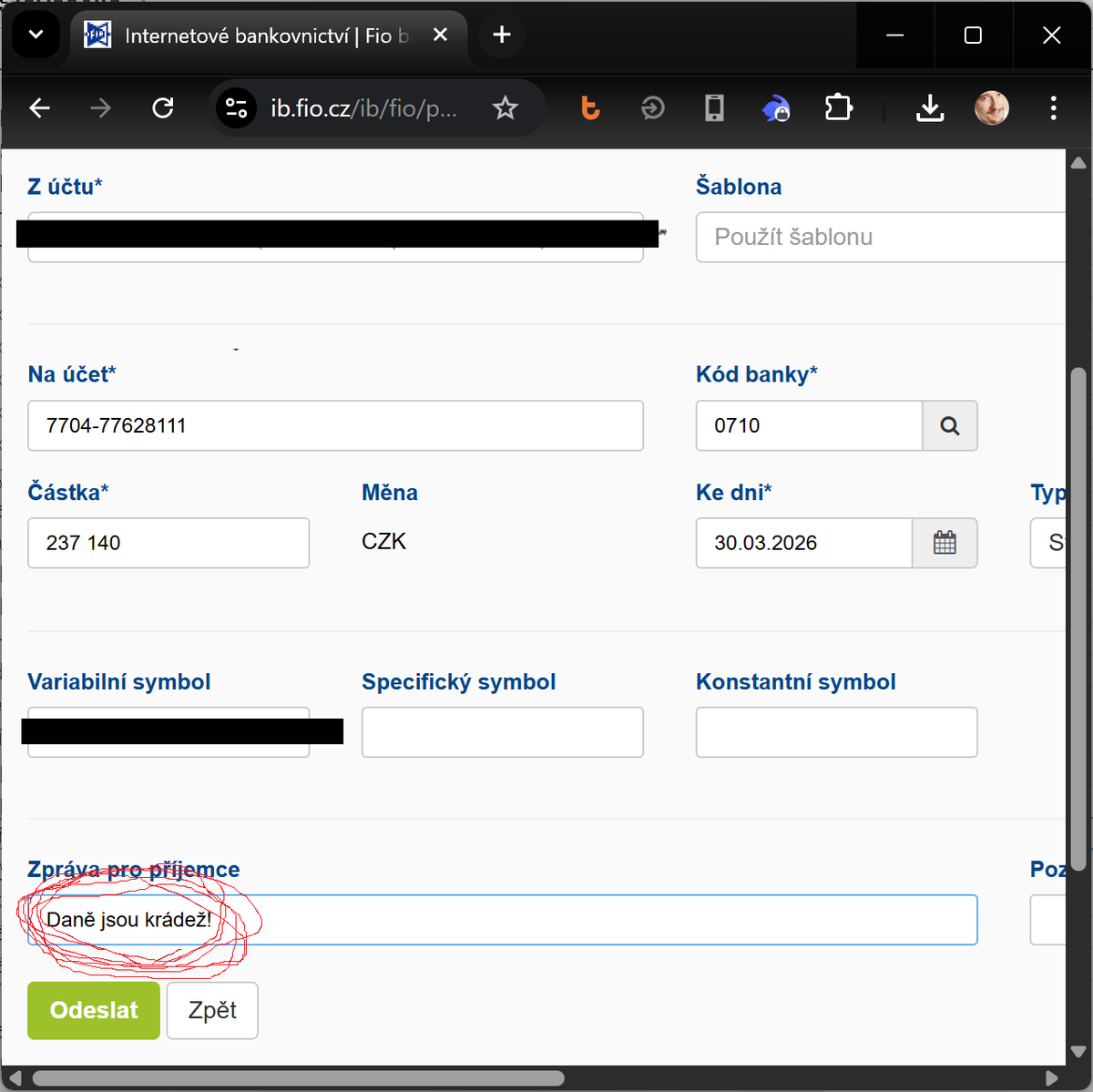This screenshot has width=1093, height=1092.
Task: View site information icon in address bar
Action: click(x=236, y=108)
